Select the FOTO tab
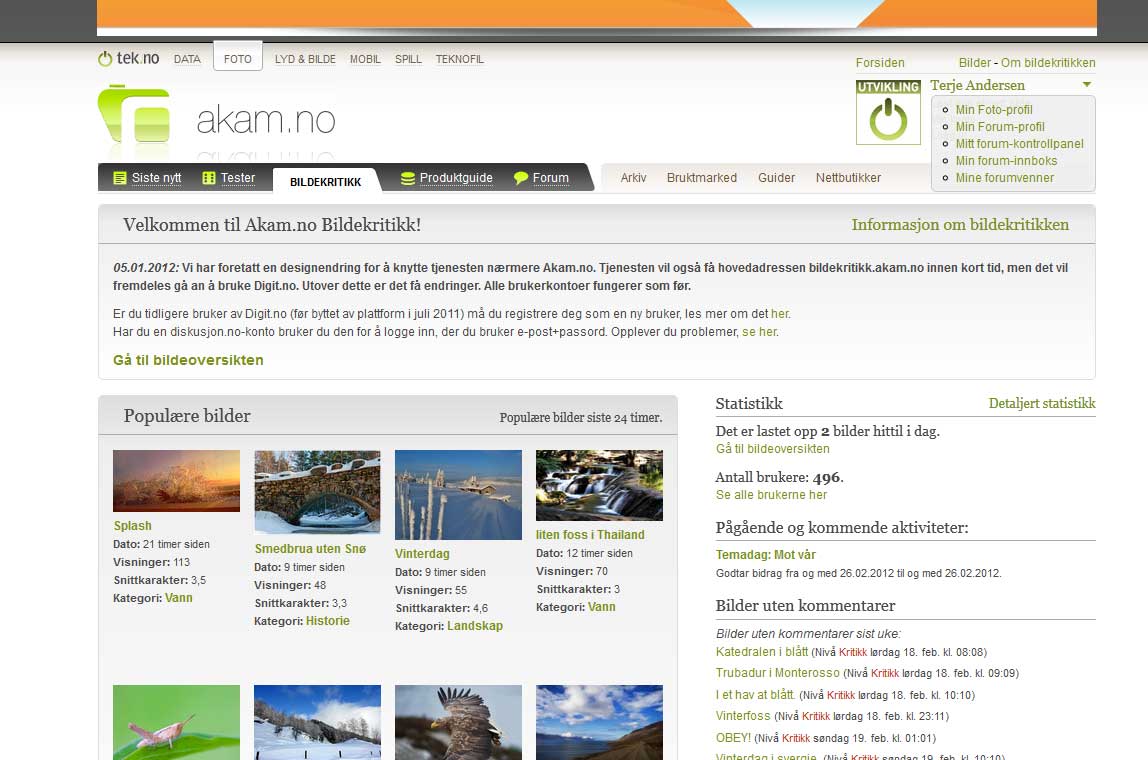1148x760 pixels. point(238,58)
